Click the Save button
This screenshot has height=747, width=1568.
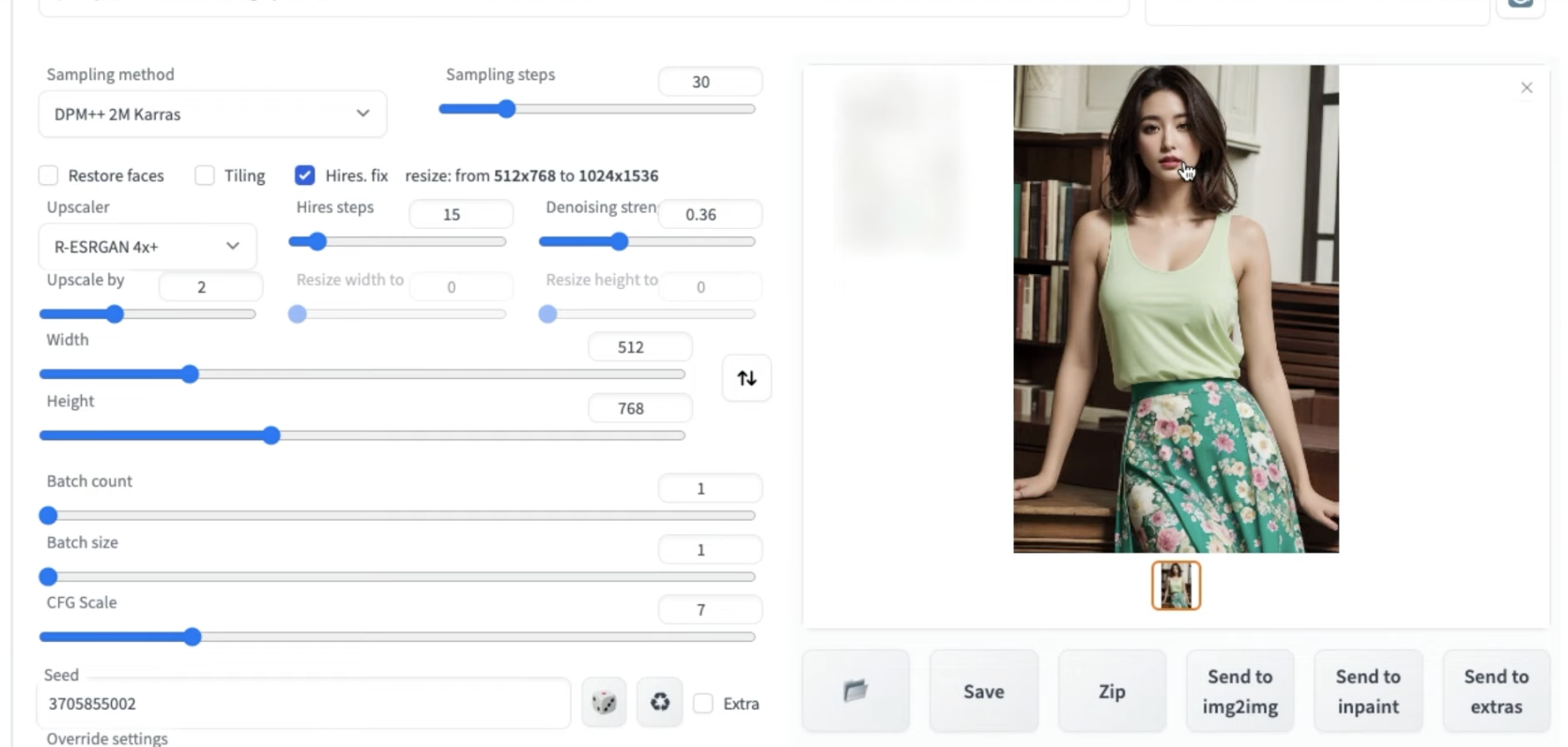(984, 692)
